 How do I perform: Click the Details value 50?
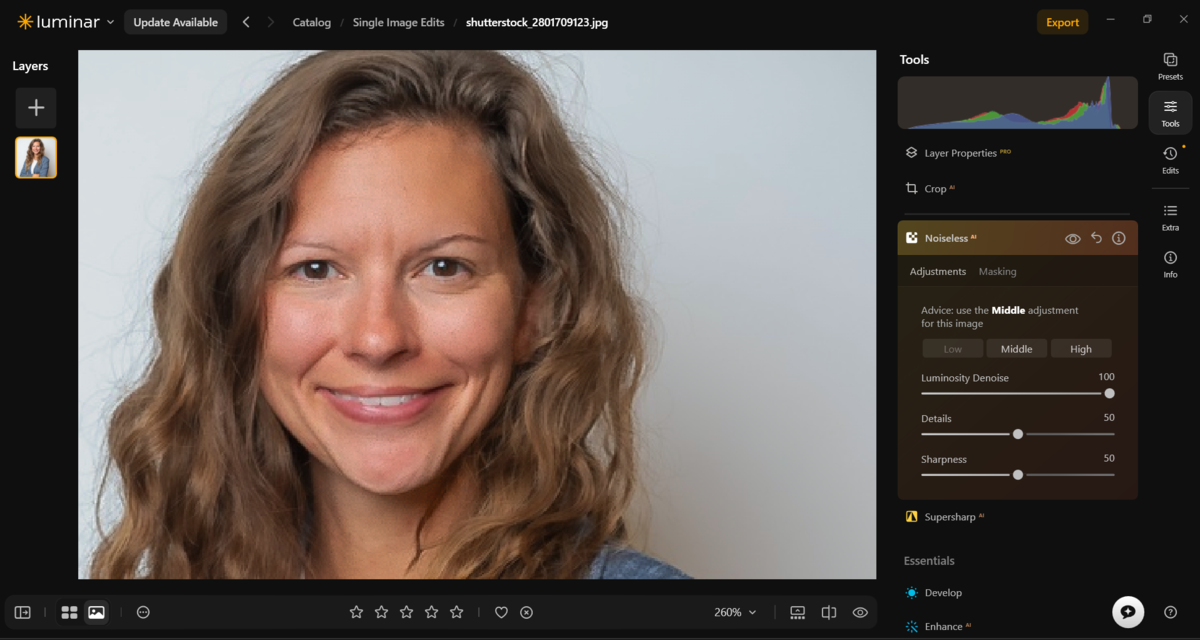1109,418
